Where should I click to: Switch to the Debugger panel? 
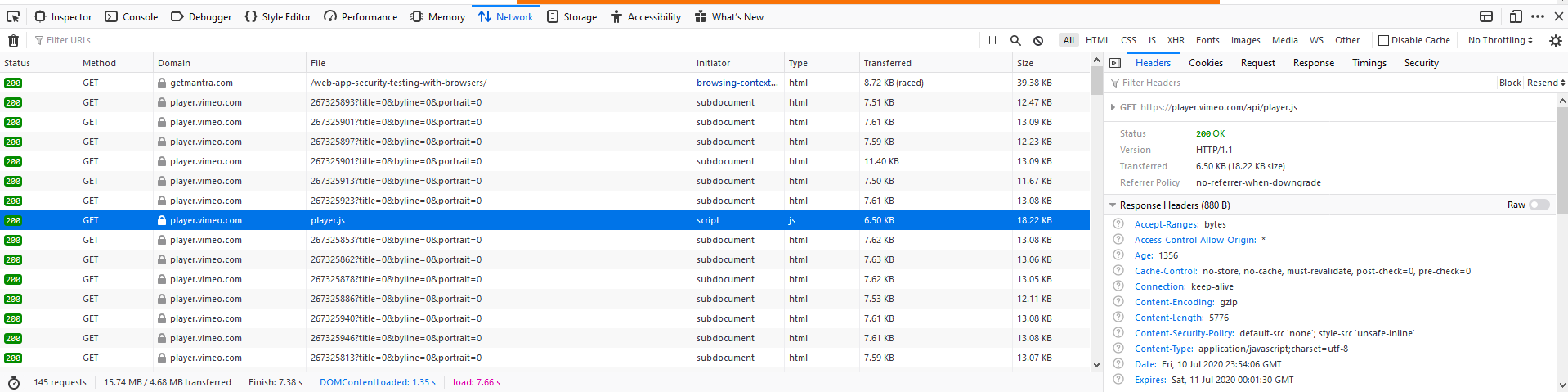coord(201,16)
